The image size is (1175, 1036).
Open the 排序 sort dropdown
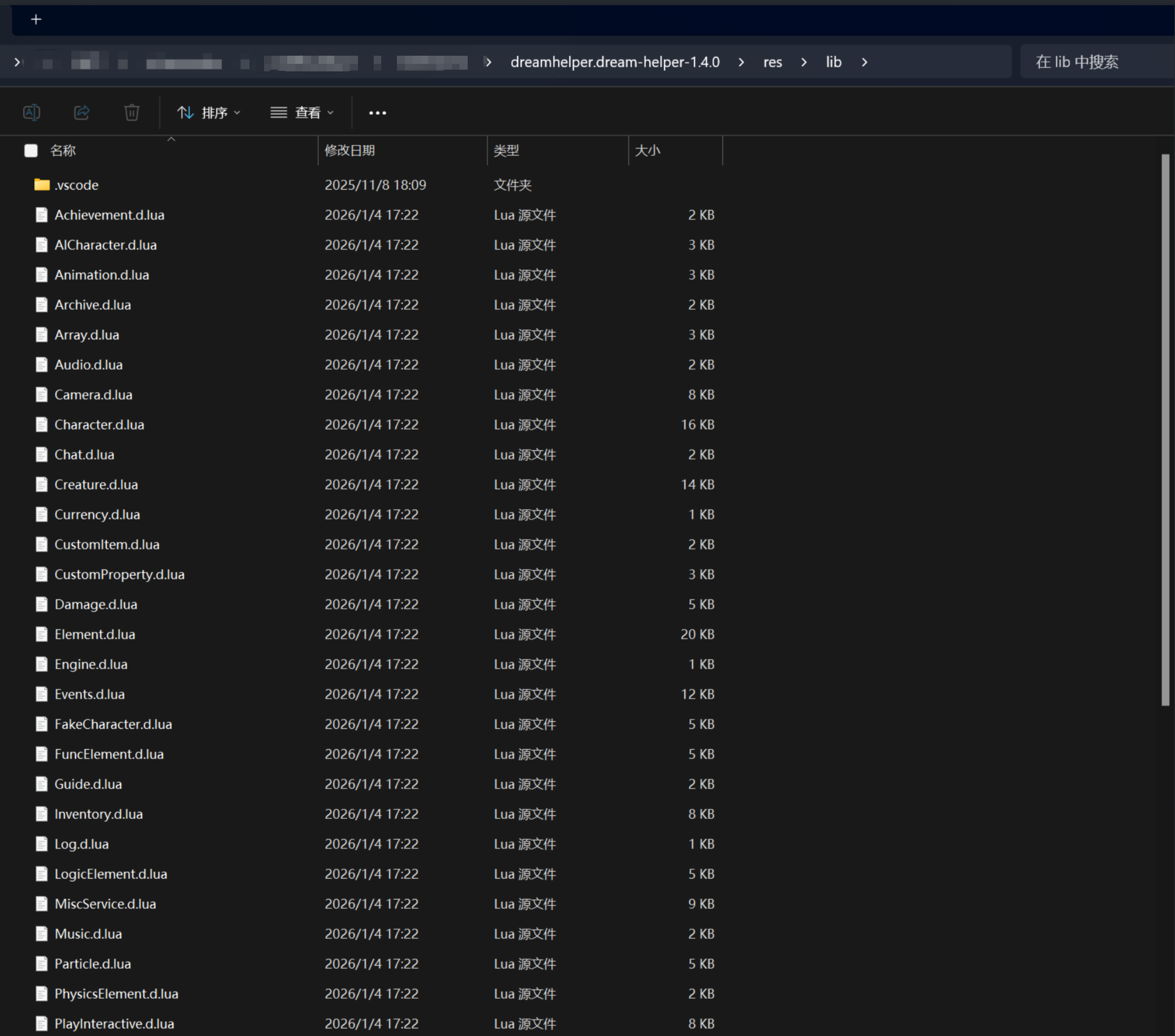[209, 113]
